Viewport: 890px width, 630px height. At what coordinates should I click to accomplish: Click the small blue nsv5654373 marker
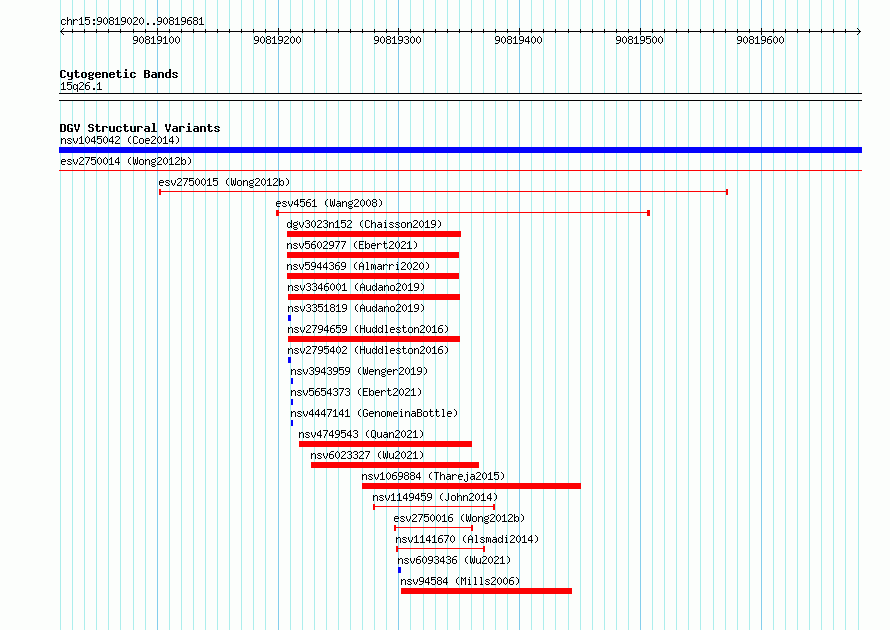[x=292, y=402]
